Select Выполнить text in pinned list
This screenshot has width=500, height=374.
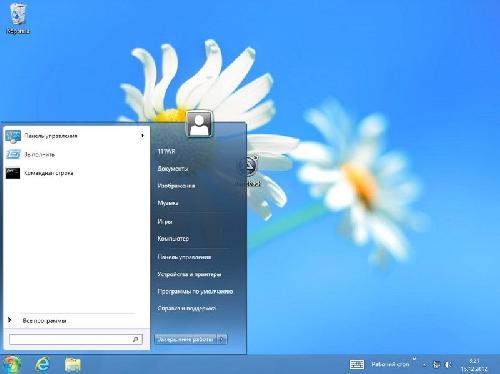(40, 155)
